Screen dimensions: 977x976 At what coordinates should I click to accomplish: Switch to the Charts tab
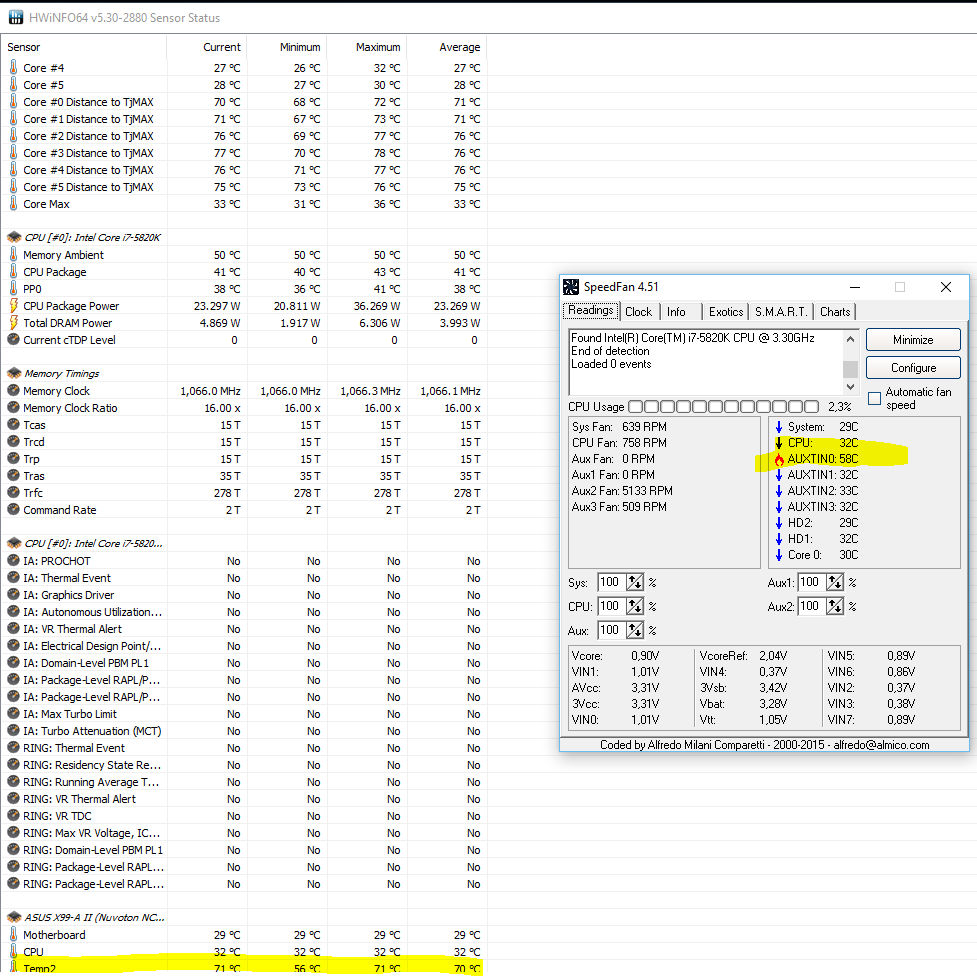click(835, 312)
